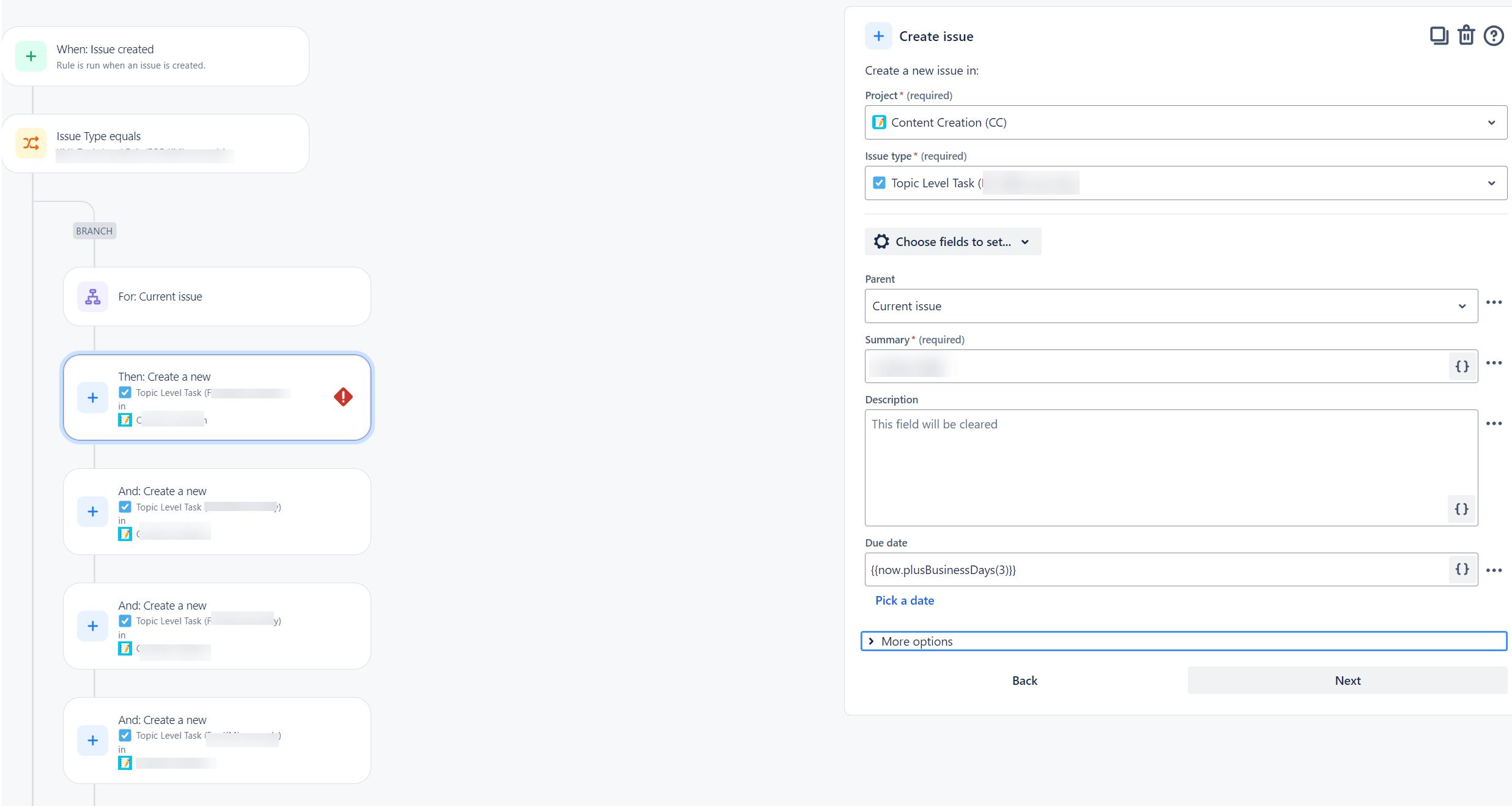The width and height of the screenshot is (1512, 806).
Task: Insert smart value in Summary field braces icon
Action: click(x=1462, y=367)
